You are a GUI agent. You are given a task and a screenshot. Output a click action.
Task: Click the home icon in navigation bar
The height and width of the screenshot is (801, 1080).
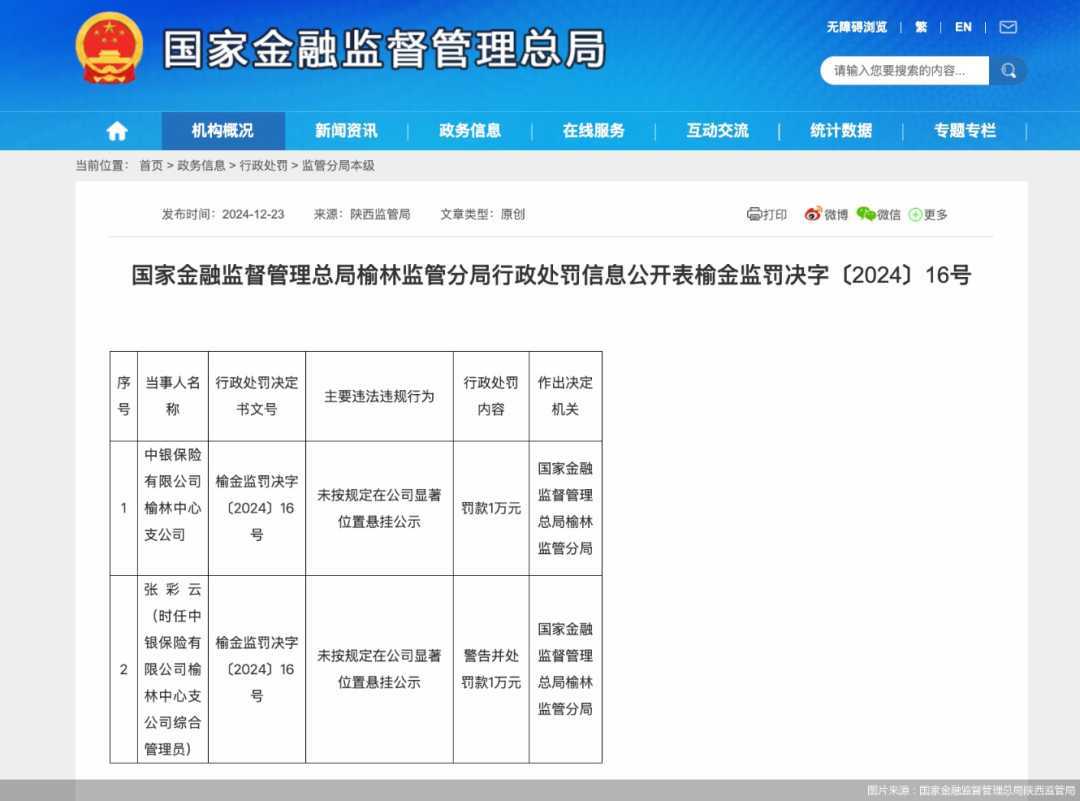click(x=117, y=131)
